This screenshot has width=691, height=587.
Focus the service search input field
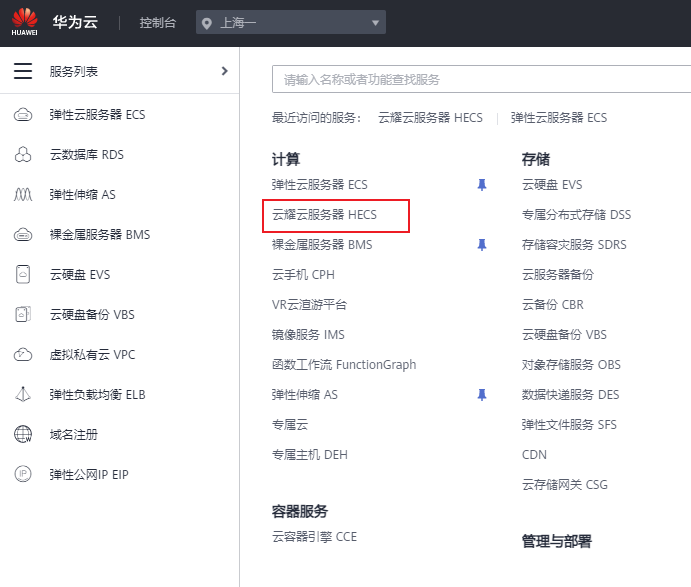(481, 79)
